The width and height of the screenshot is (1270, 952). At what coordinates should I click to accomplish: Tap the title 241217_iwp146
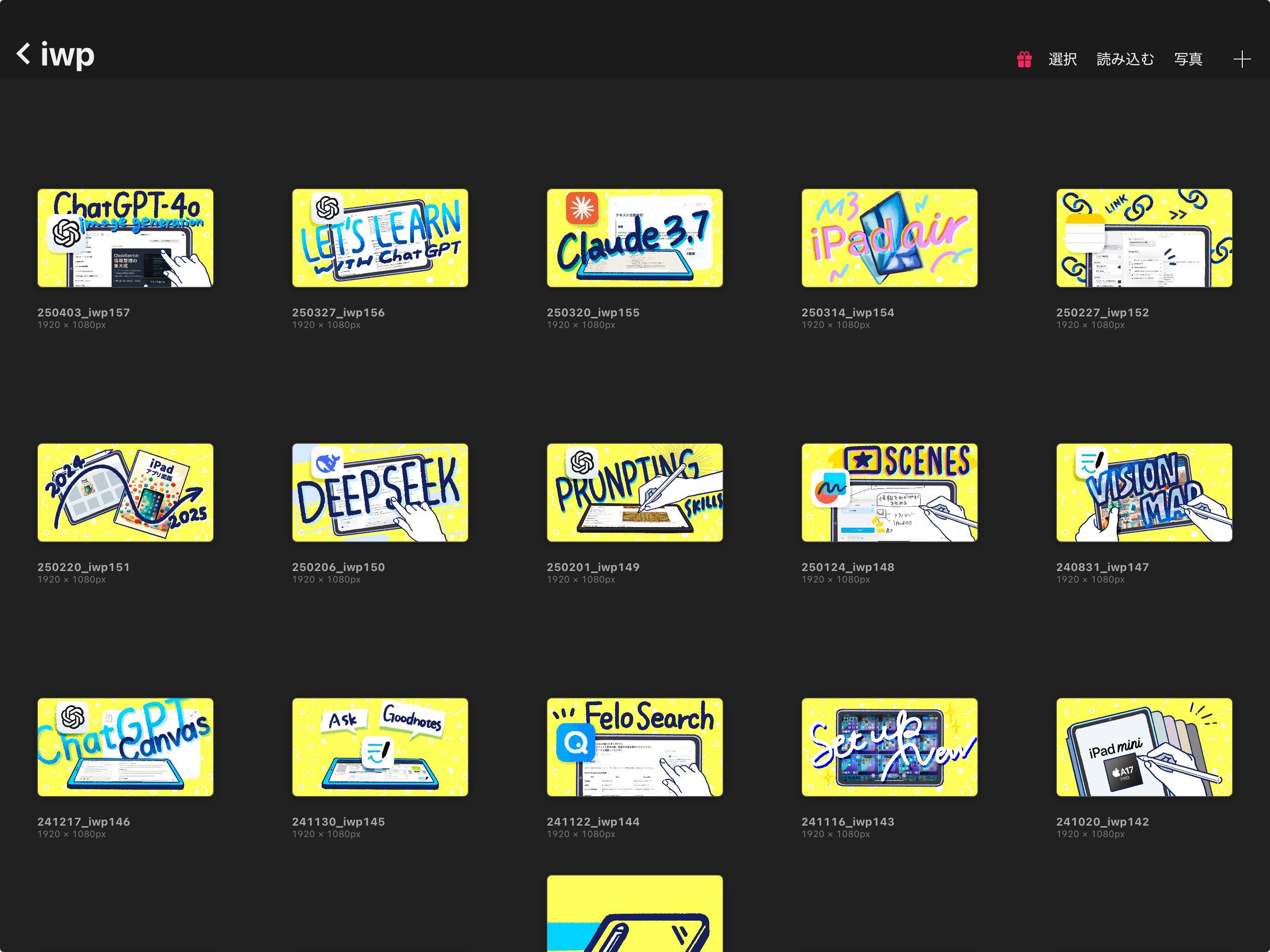click(84, 822)
